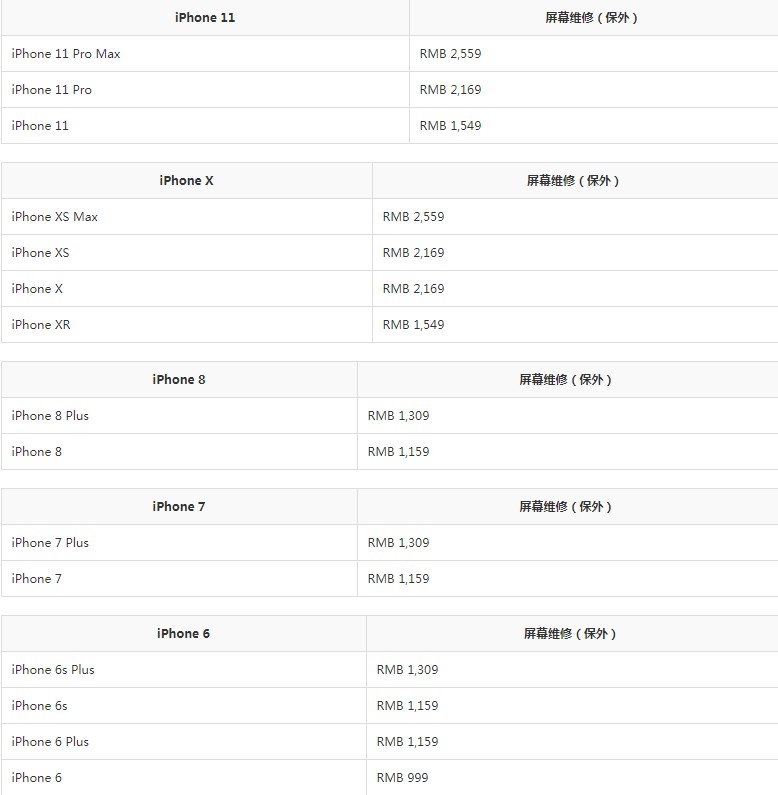Click the RMB 1,549 price for iPhone 11

click(450, 126)
